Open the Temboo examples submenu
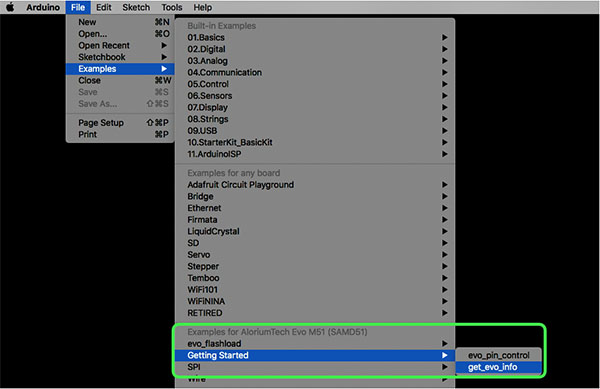This screenshot has width=600, height=389. tap(315, 278)
